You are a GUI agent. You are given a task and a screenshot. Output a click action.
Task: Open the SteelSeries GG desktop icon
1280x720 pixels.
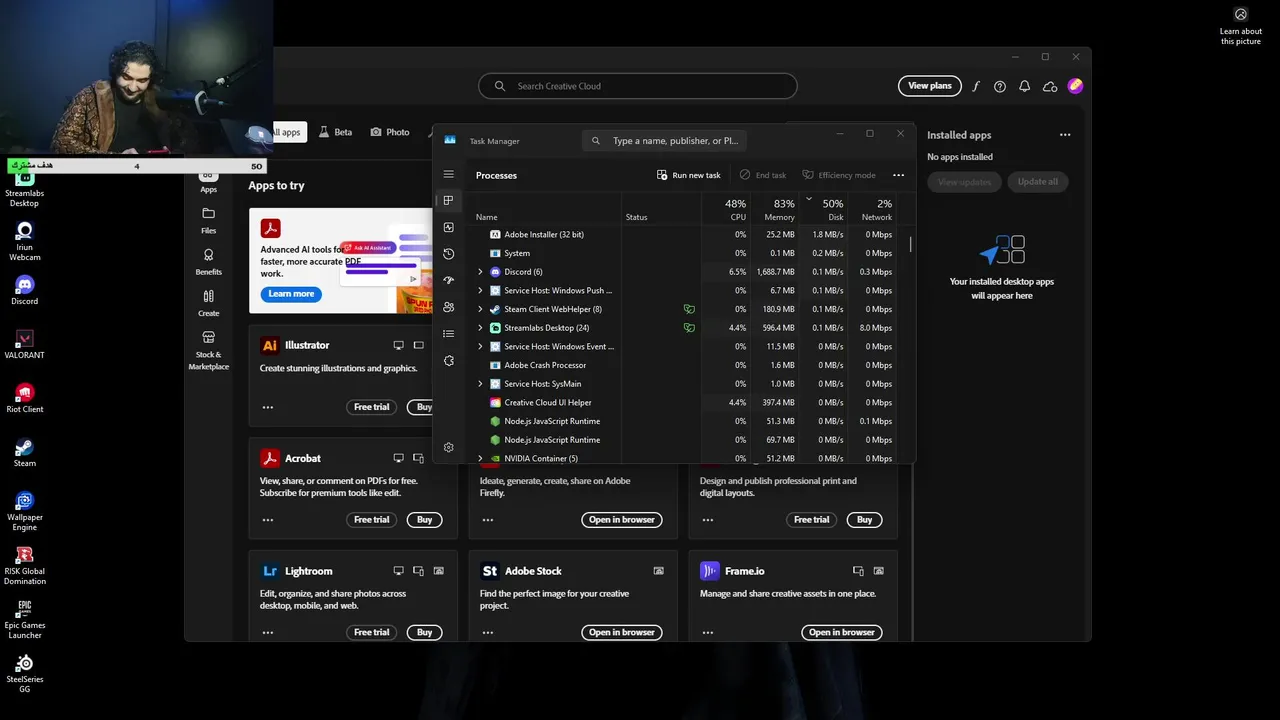point(25,673)
